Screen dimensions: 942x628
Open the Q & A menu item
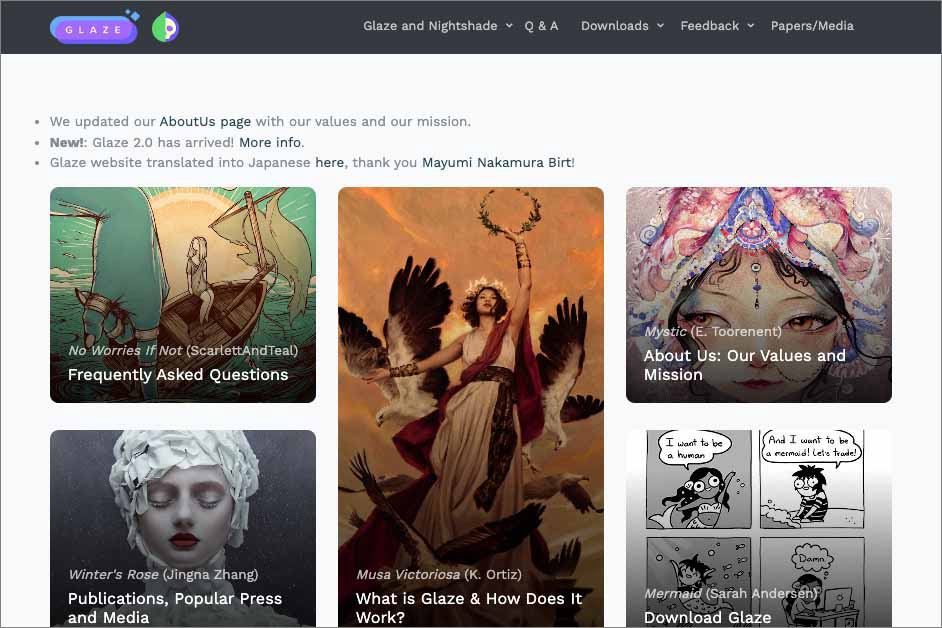pos(541,26)
